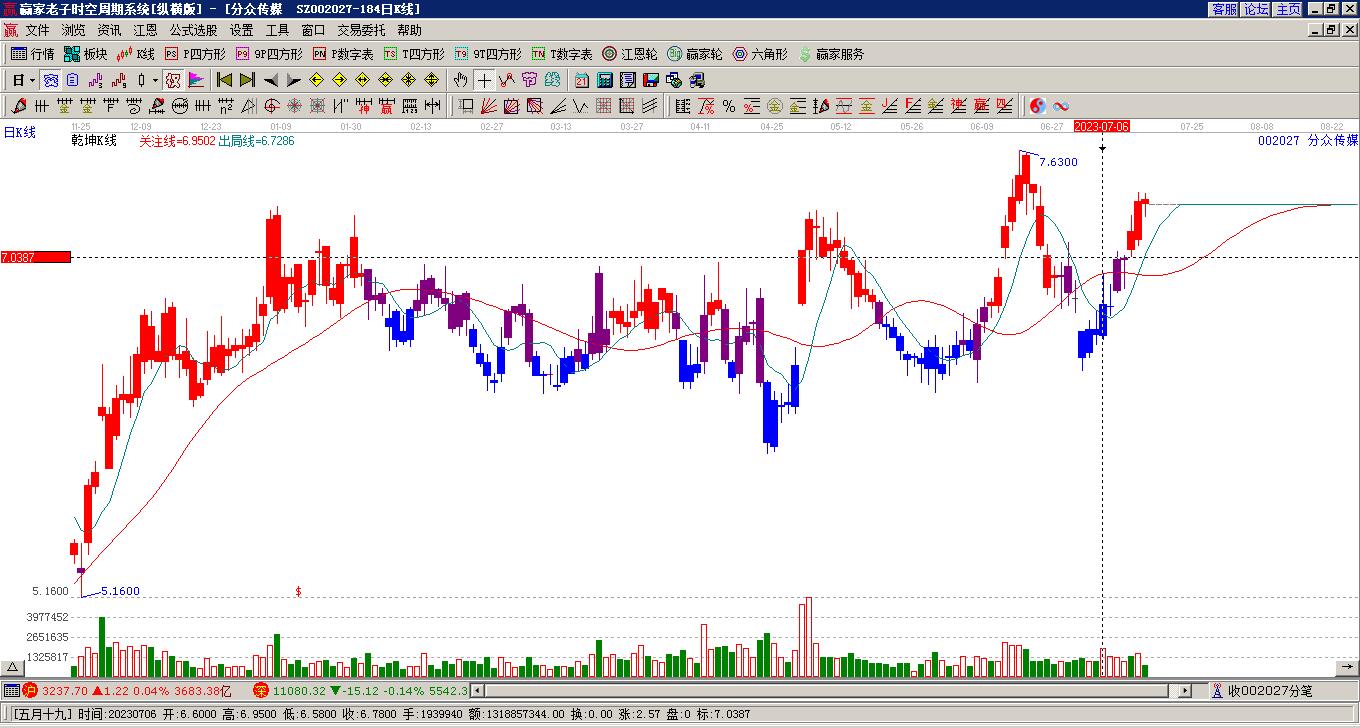Image resolution: width=1360 pixels, height=728 pixels.
Task: Open 赢家服务 with the dollar icon
Action: (831, 54)
